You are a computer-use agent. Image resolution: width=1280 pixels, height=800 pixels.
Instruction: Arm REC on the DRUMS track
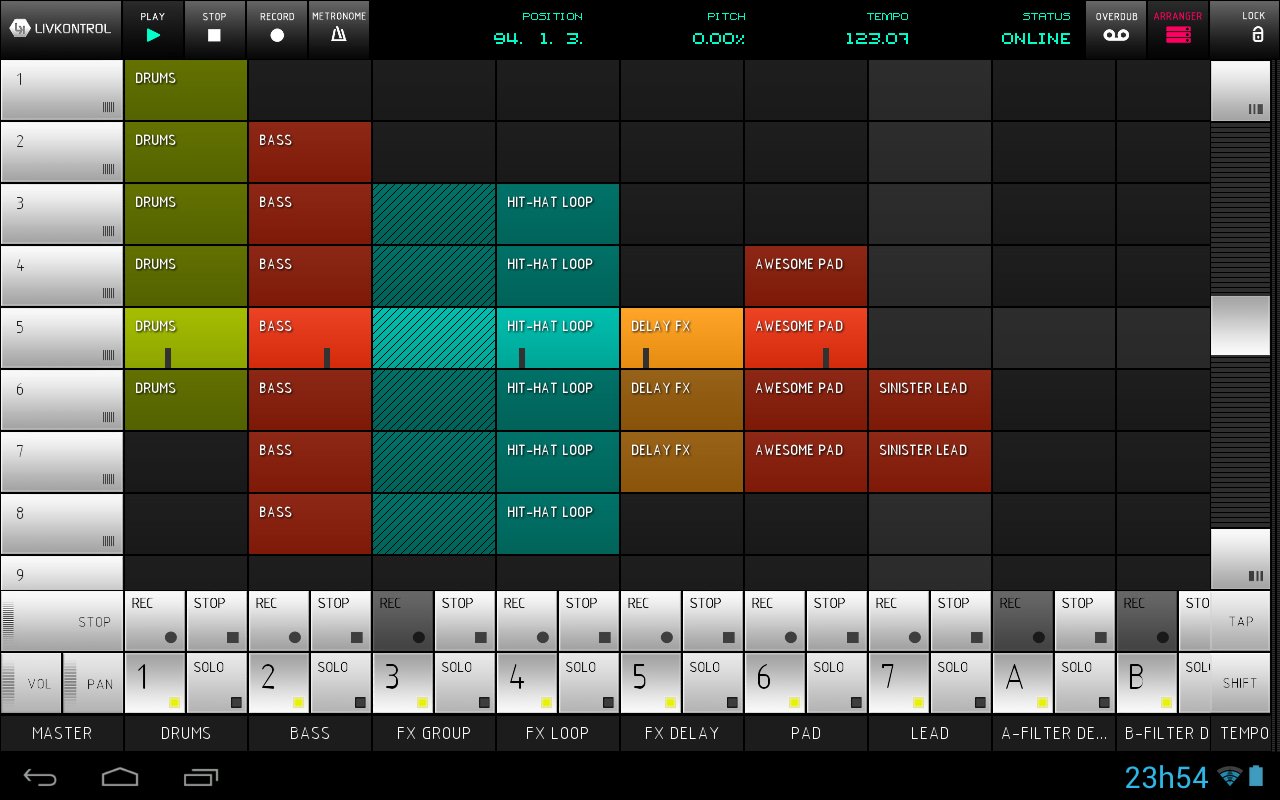155,621
